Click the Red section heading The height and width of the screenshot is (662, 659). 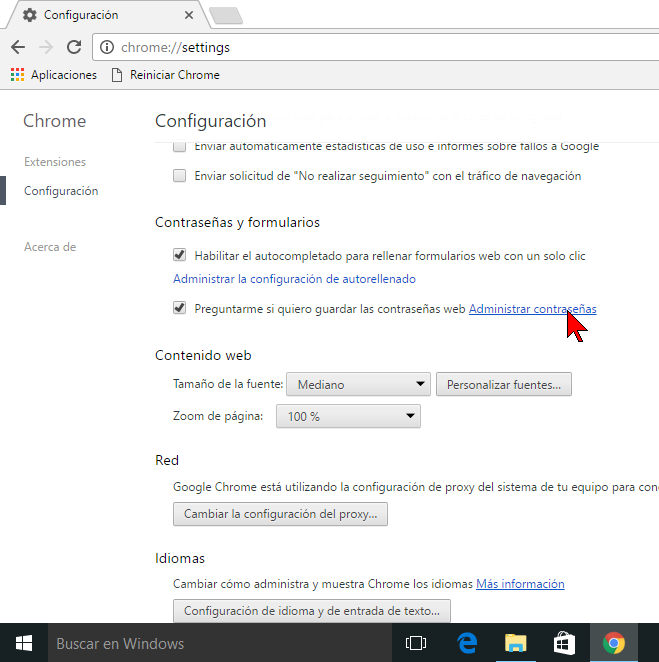(x=167, y=460)
